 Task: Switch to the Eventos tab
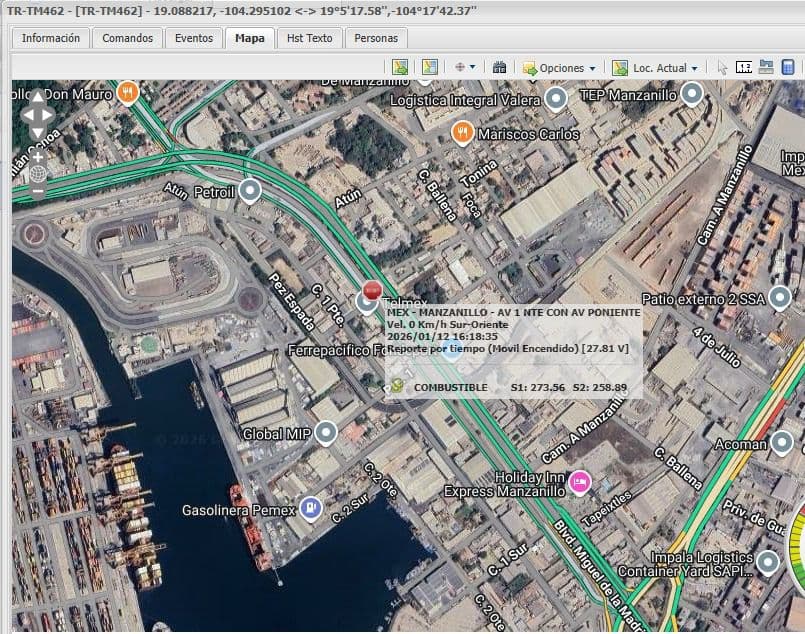pos(194,38)
